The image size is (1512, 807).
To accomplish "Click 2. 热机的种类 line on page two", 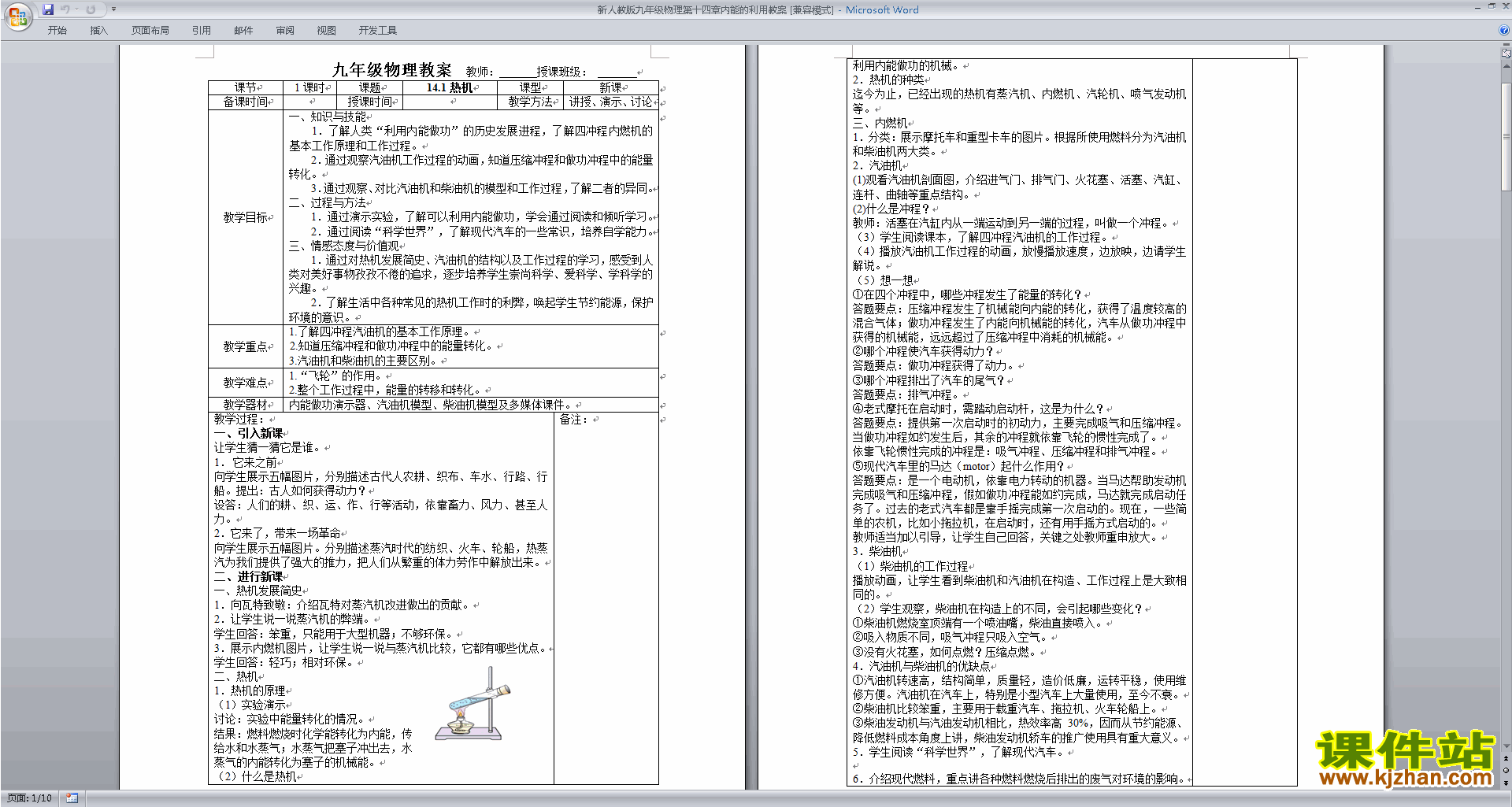I will click(888, 80).
